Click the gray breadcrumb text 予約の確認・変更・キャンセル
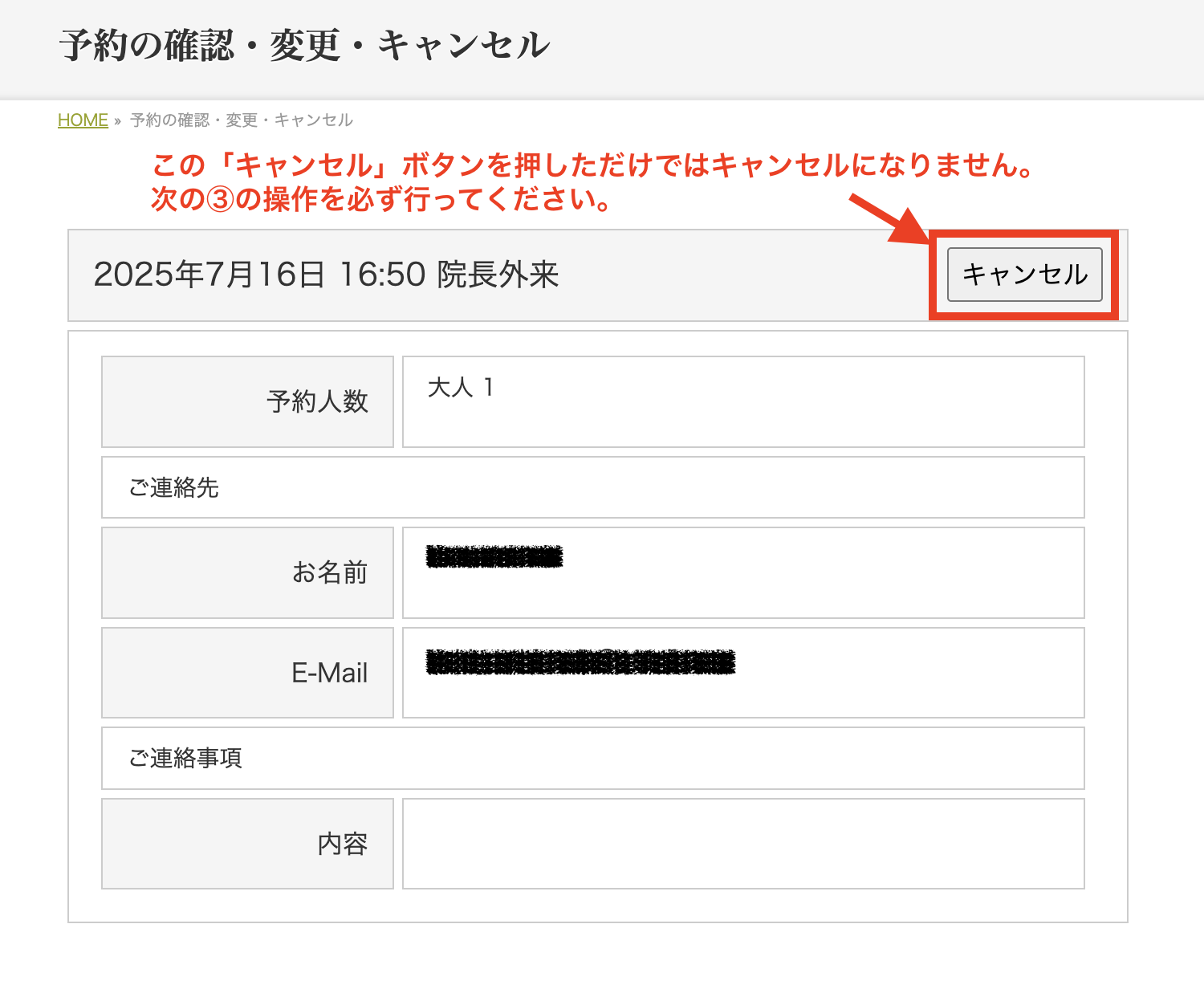1204x981 pixels. click(x=242, y=120)
